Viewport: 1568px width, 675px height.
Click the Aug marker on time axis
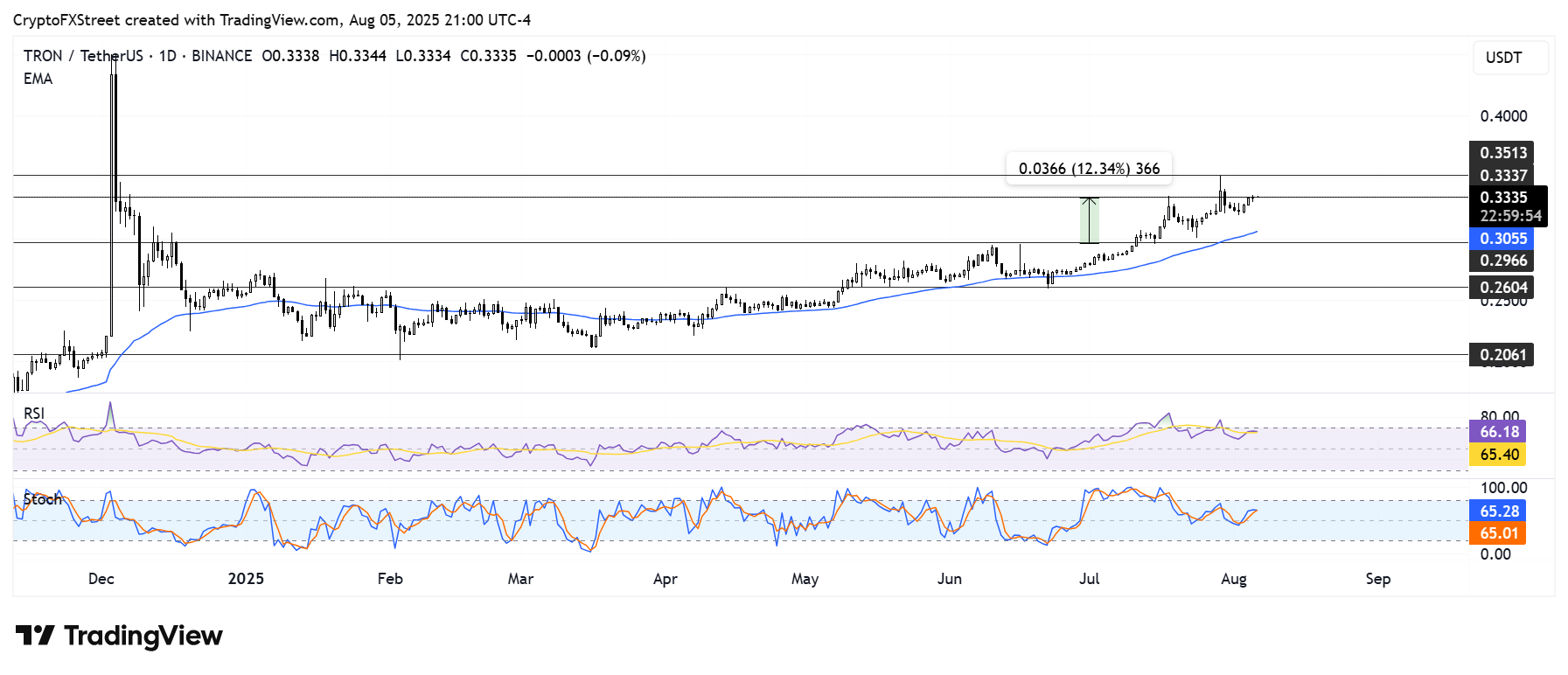tap(1233, 579)
